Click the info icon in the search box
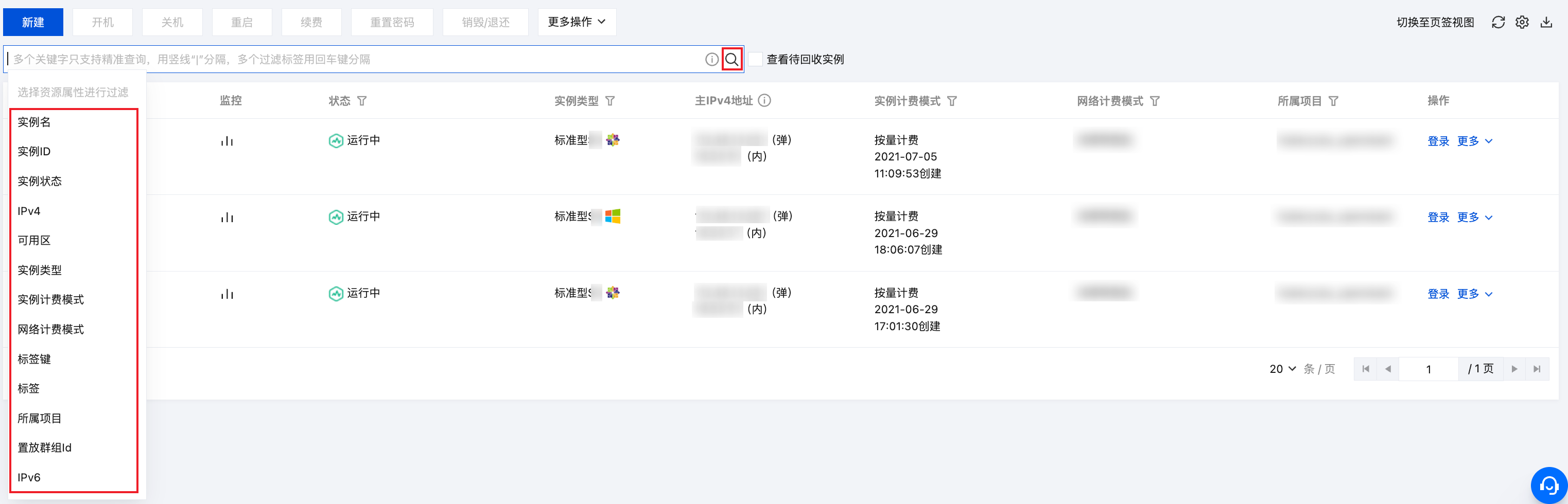This screenshot has width=1568, height=504. (x=711, y=59)
